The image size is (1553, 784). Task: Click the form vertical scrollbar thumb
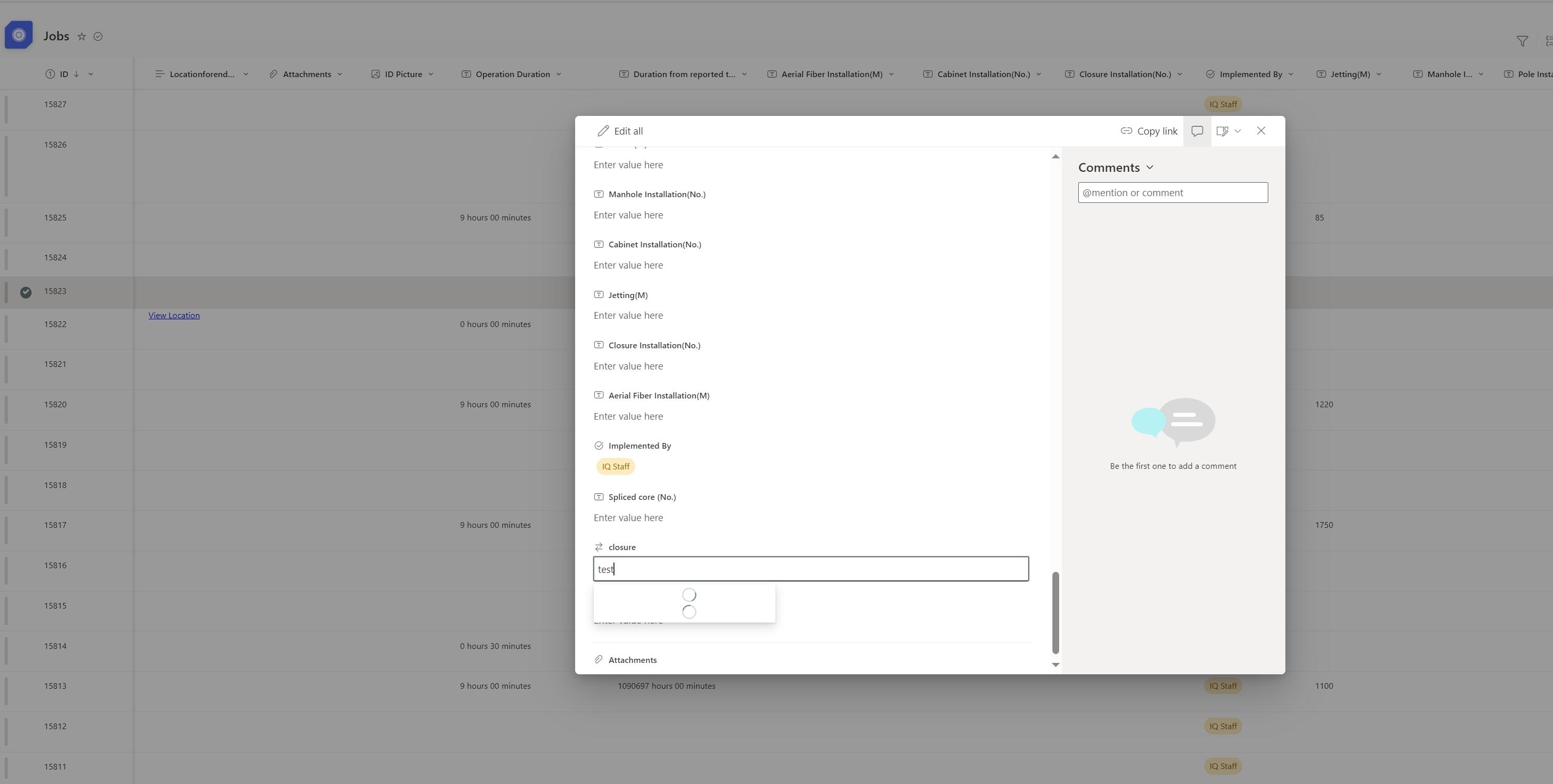click(1055, 612)
